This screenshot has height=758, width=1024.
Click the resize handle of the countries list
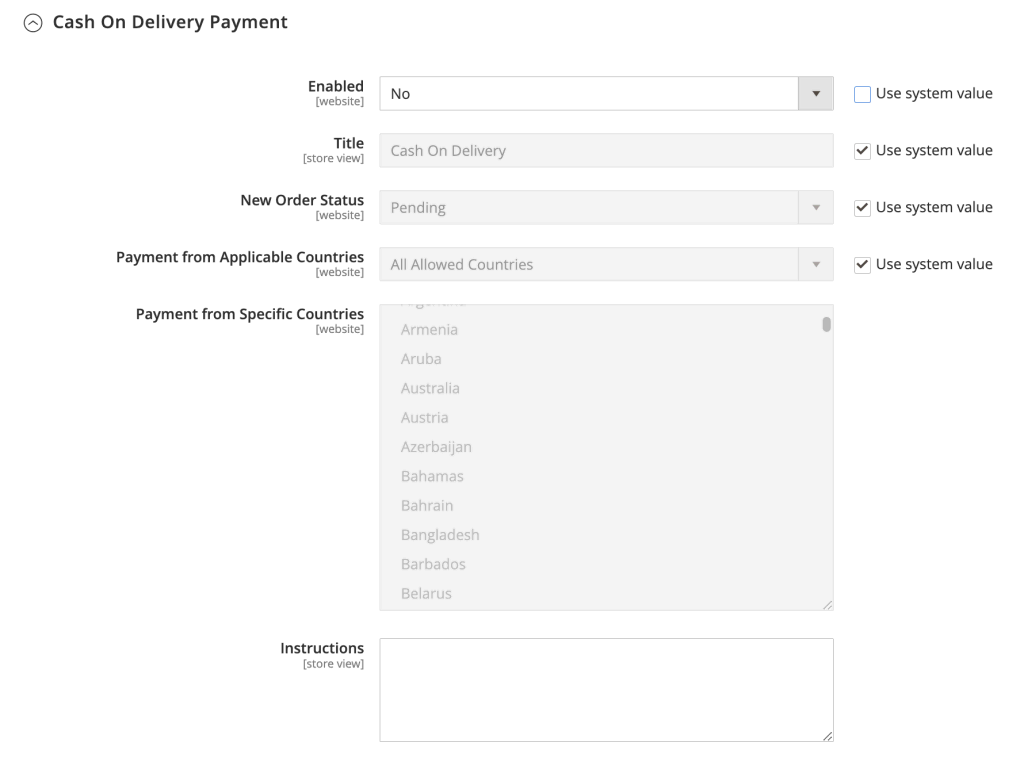coord(828,602)
